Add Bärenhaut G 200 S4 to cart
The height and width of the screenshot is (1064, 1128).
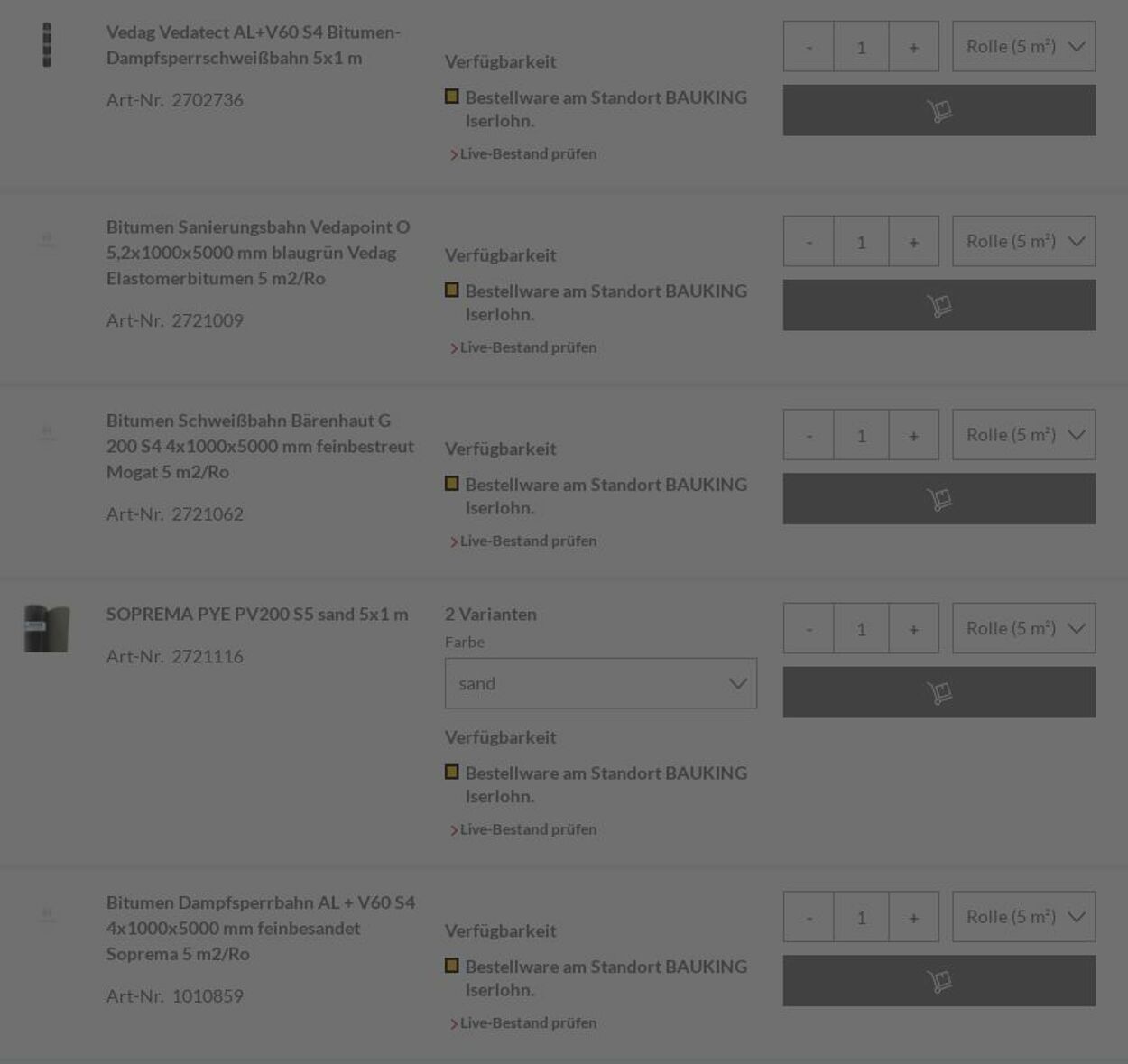pos(938,498)
